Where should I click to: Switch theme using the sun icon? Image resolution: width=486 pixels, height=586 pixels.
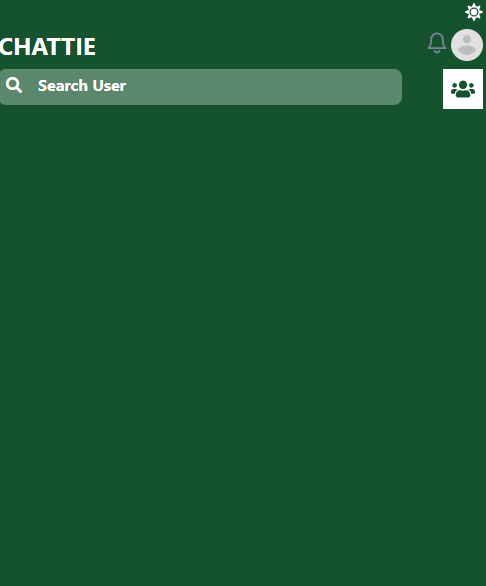pos(474,12)
